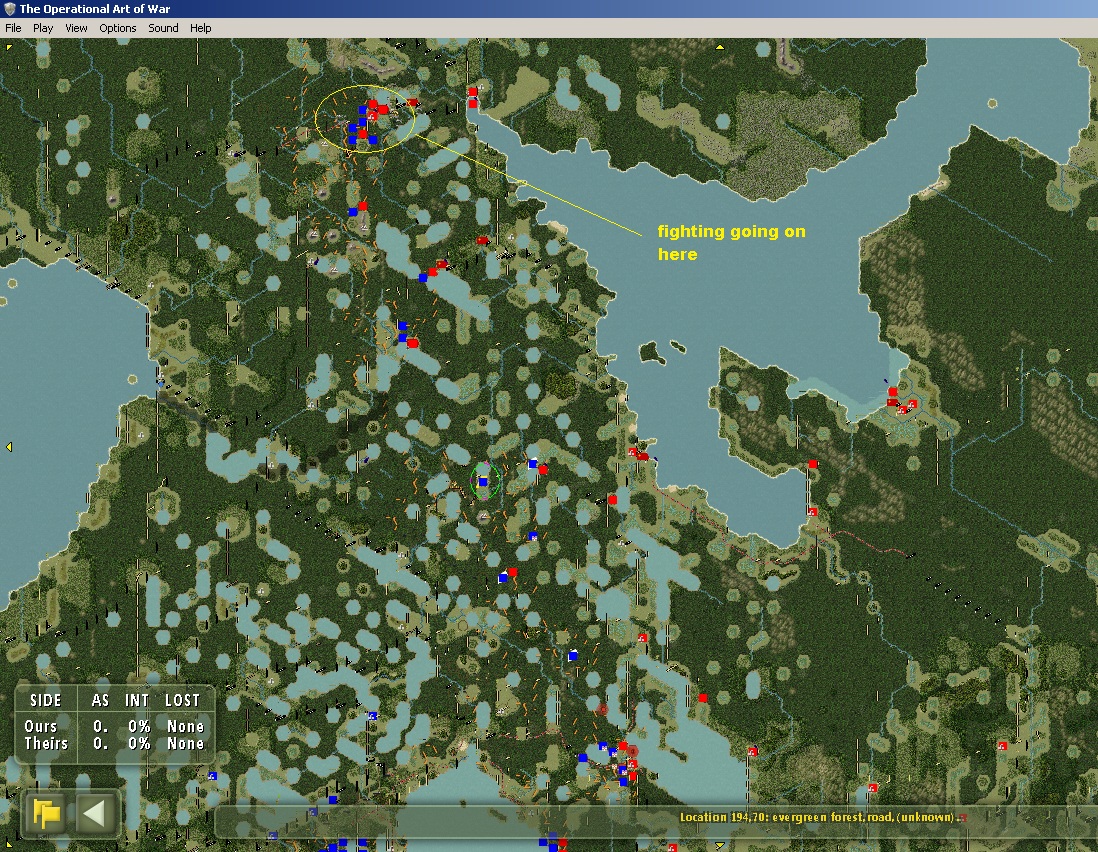Viewport: 1098px width, 852px height.
Task: Select the blue unit inside green circle
Action: pos(483,482)
